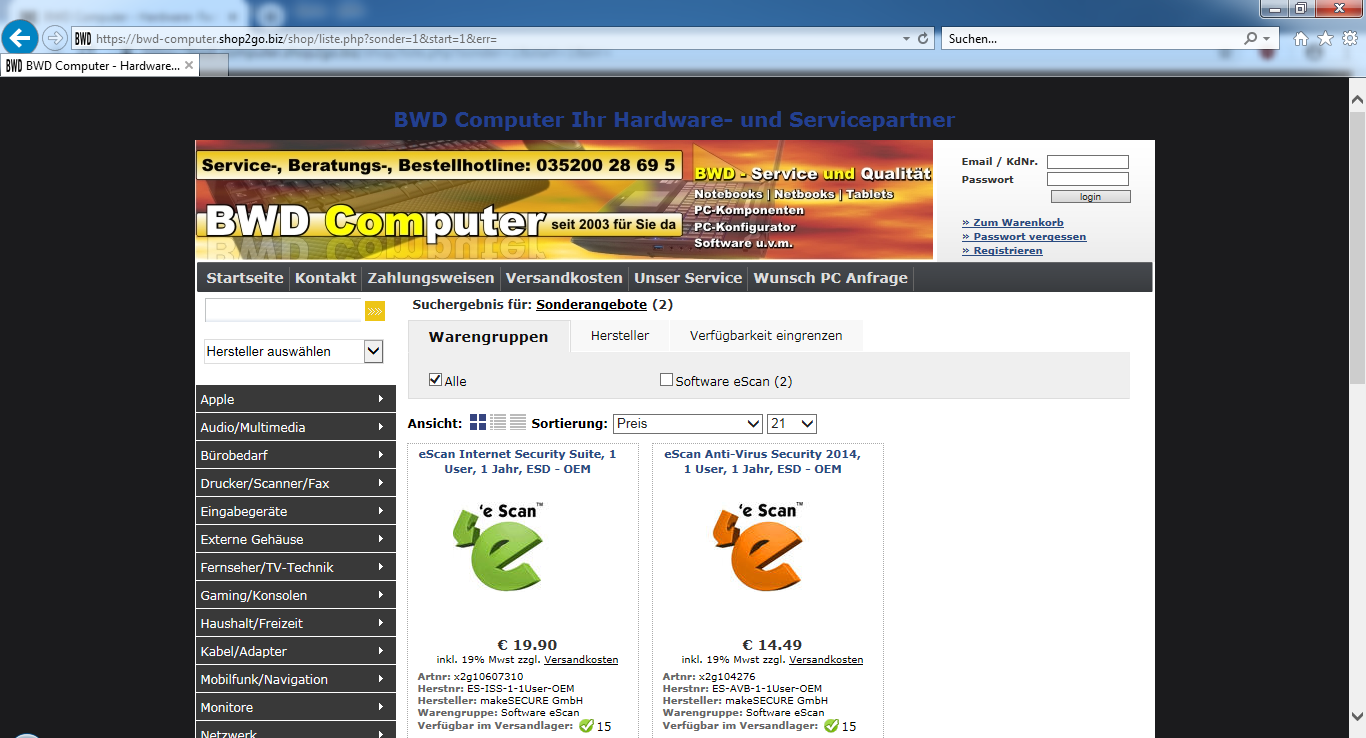The image size is (1366, 738).
Task: Expand the Audio/Multimedia category
Action: point(296,427)
